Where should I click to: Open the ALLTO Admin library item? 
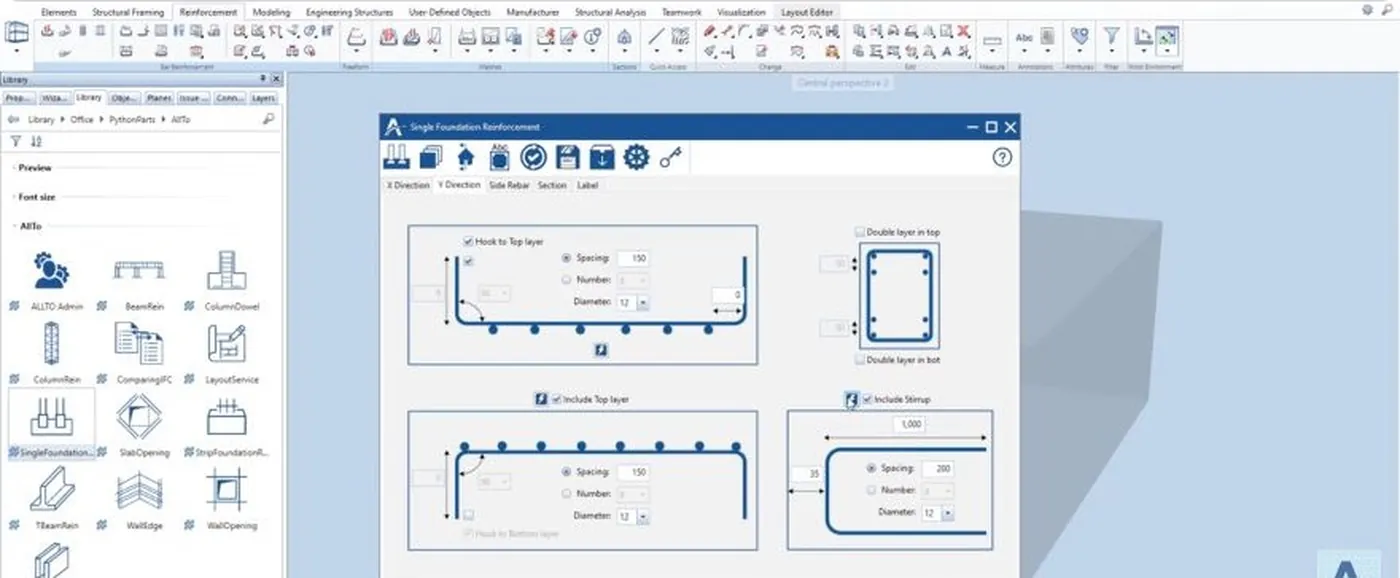pyautogui.click(x=51, y=270)
